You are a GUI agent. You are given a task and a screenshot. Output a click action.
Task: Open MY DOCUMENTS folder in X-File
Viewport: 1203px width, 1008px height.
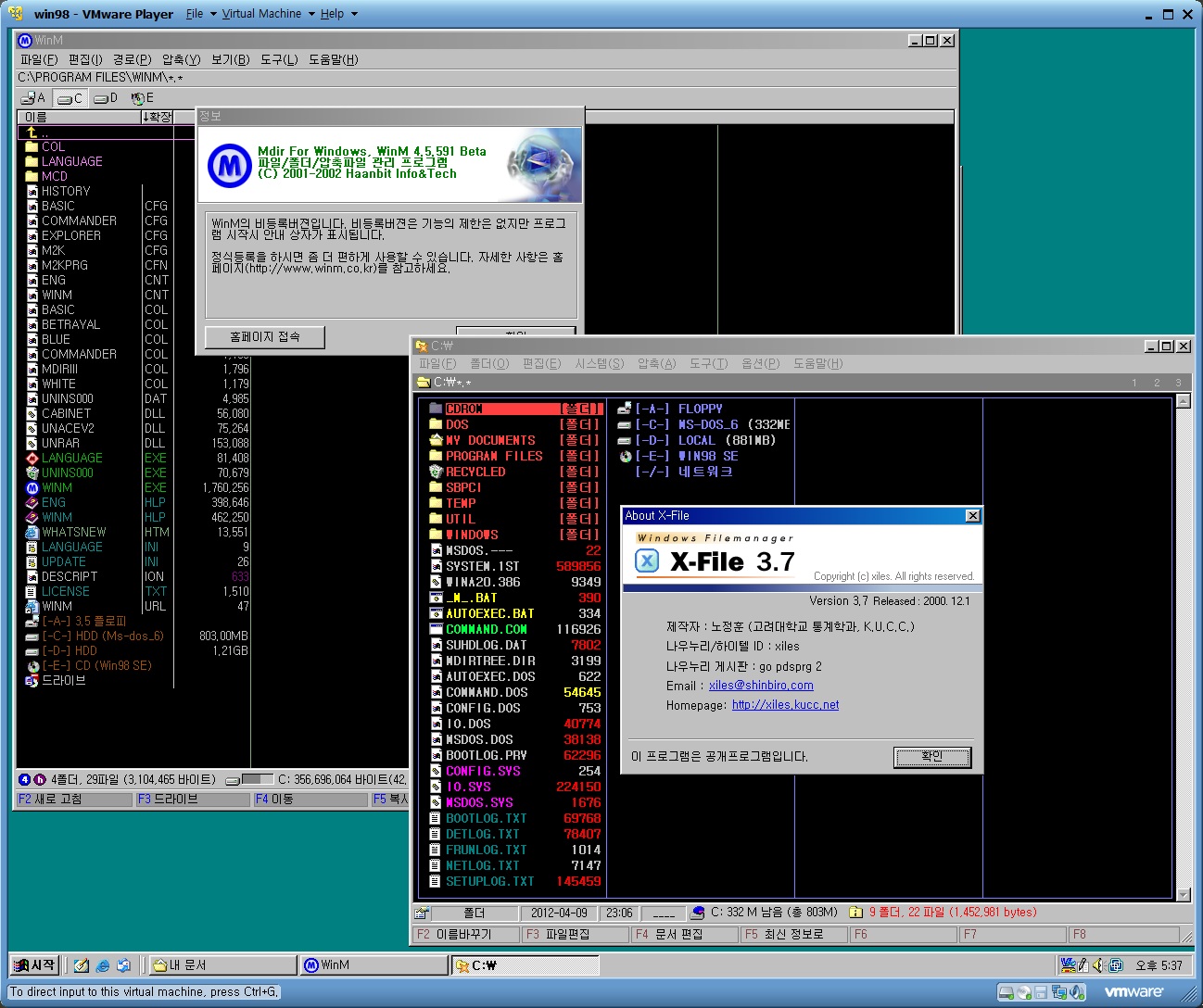515,440
